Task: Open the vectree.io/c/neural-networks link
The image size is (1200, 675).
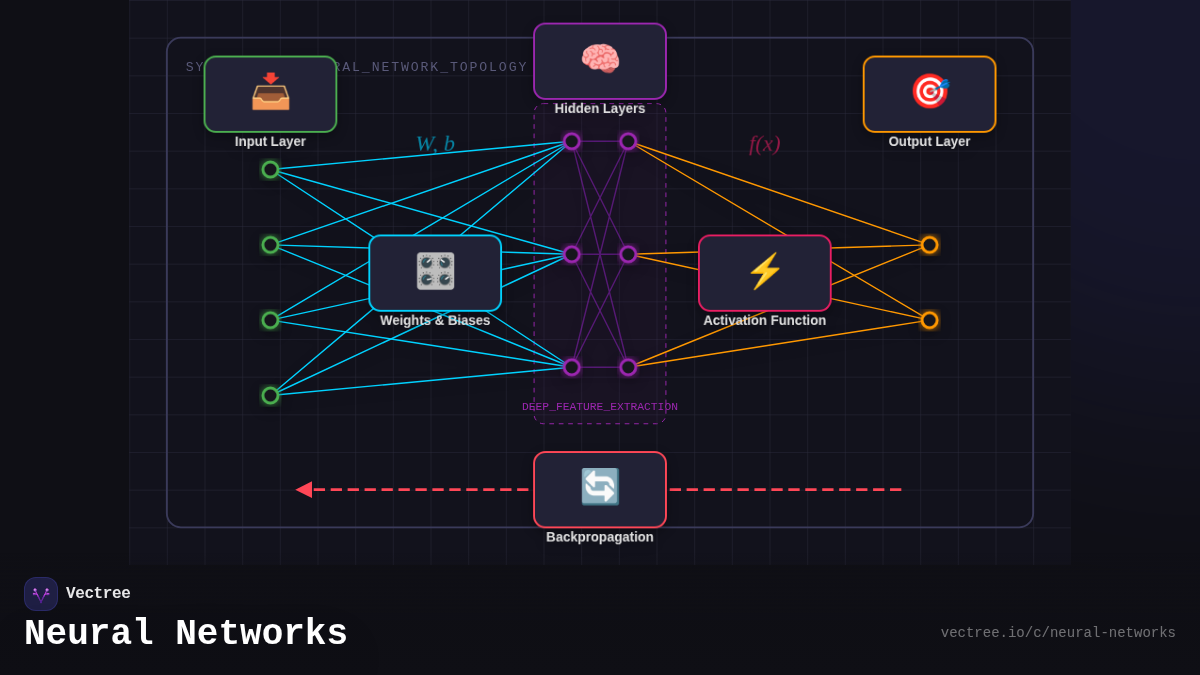Action: point(1058,632)
